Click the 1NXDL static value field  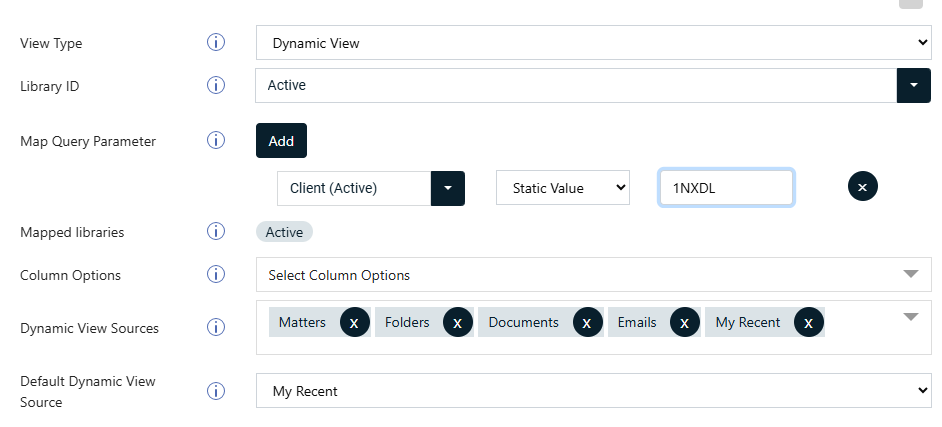(726, 187)
